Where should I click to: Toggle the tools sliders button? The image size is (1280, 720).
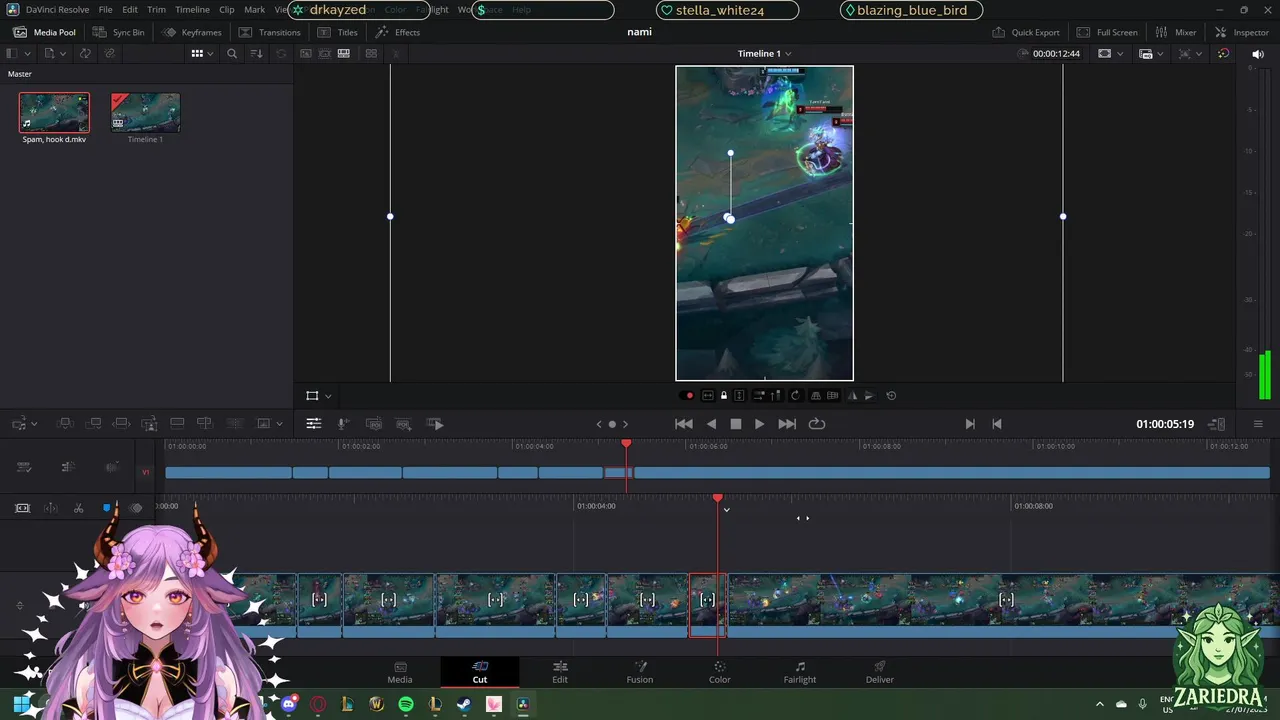(x=313, y=424)
